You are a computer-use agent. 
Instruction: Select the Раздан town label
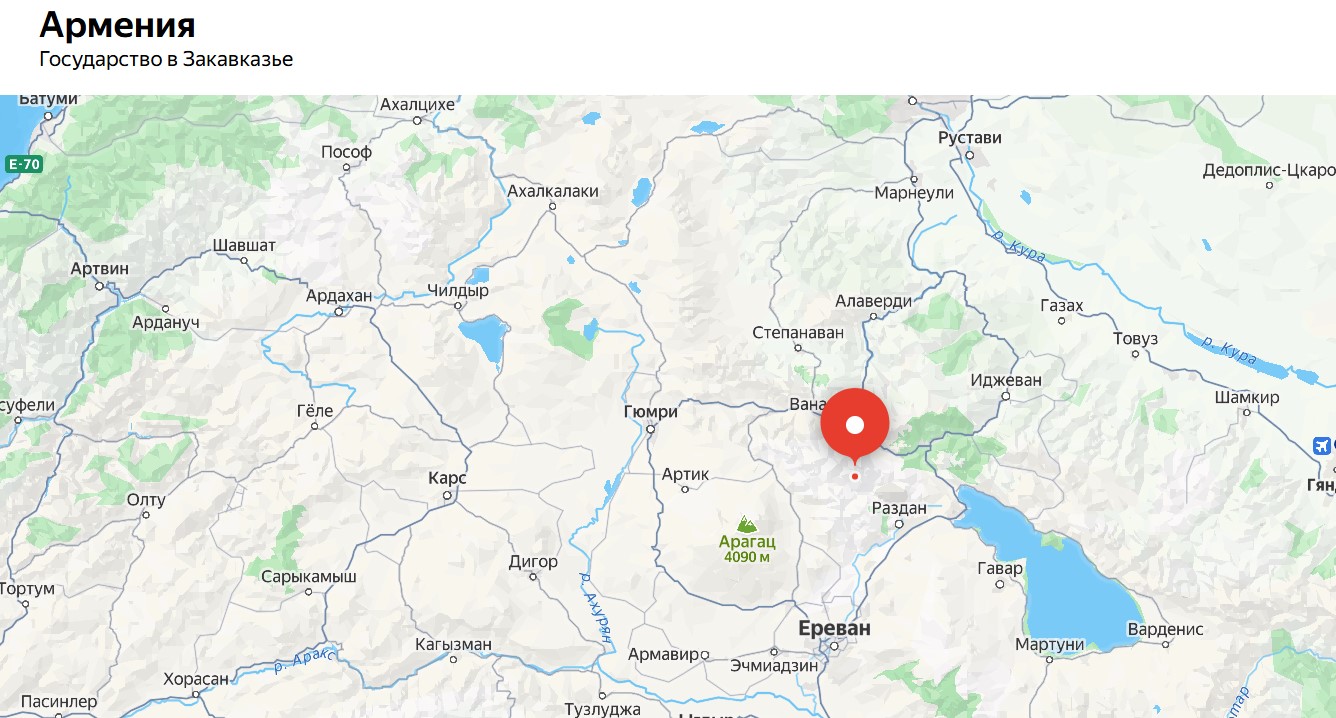pos(899,508)
